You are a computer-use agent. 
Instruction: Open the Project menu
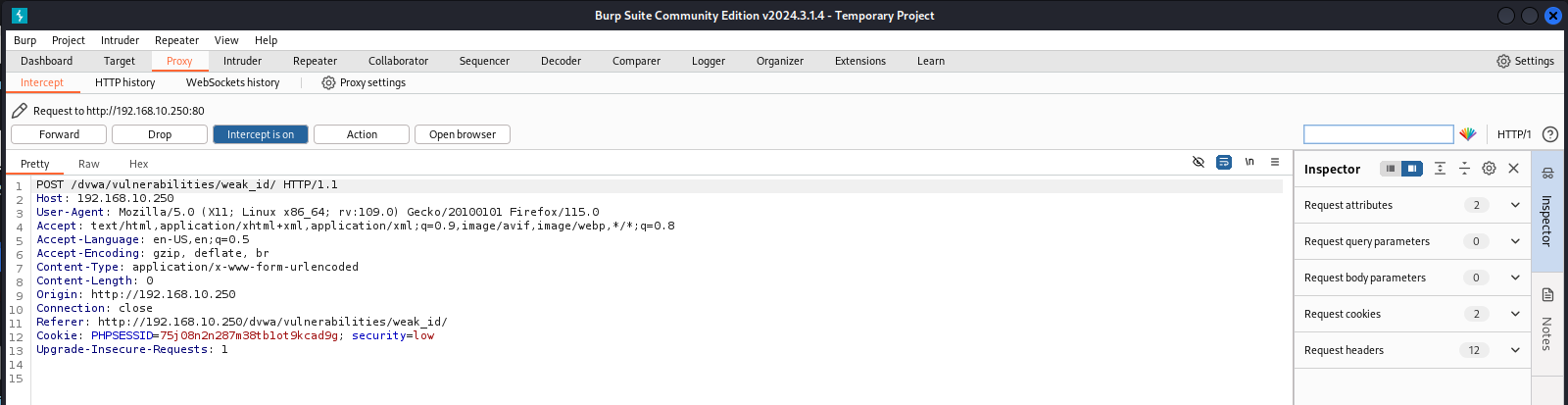click(69, 40)
